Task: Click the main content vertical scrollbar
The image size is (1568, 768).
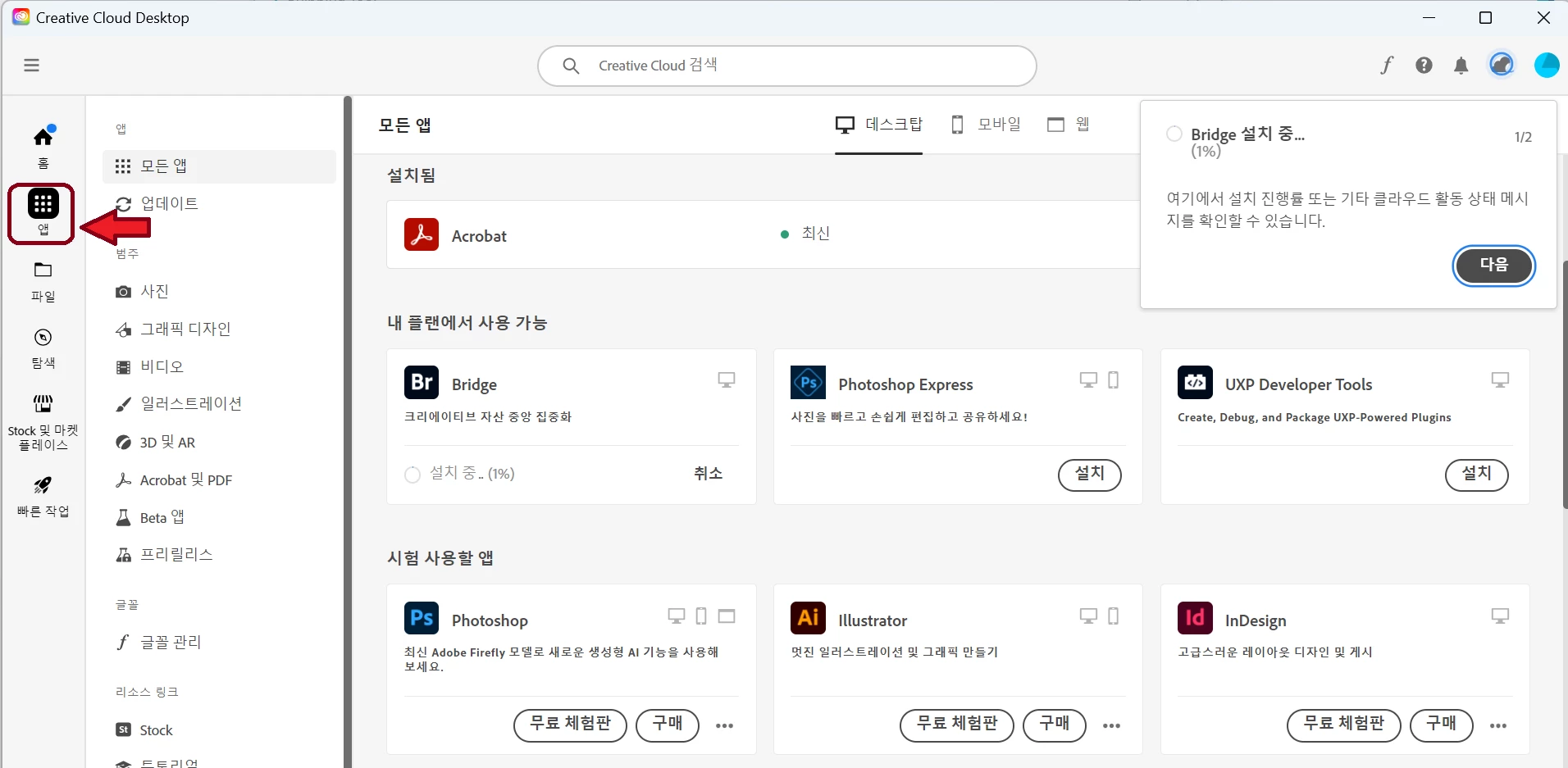Action: point(1565,385)
